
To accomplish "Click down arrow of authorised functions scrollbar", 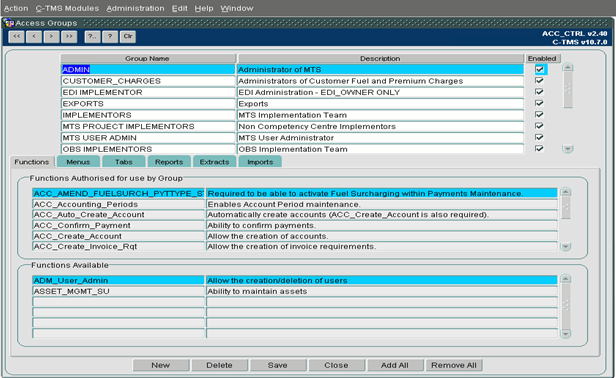I will pyautogui.click(x=566, y=247).
